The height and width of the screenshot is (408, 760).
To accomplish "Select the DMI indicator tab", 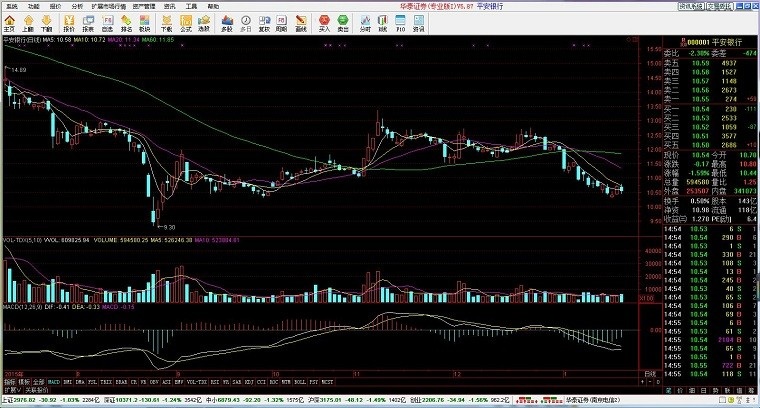I will point(67,382).
